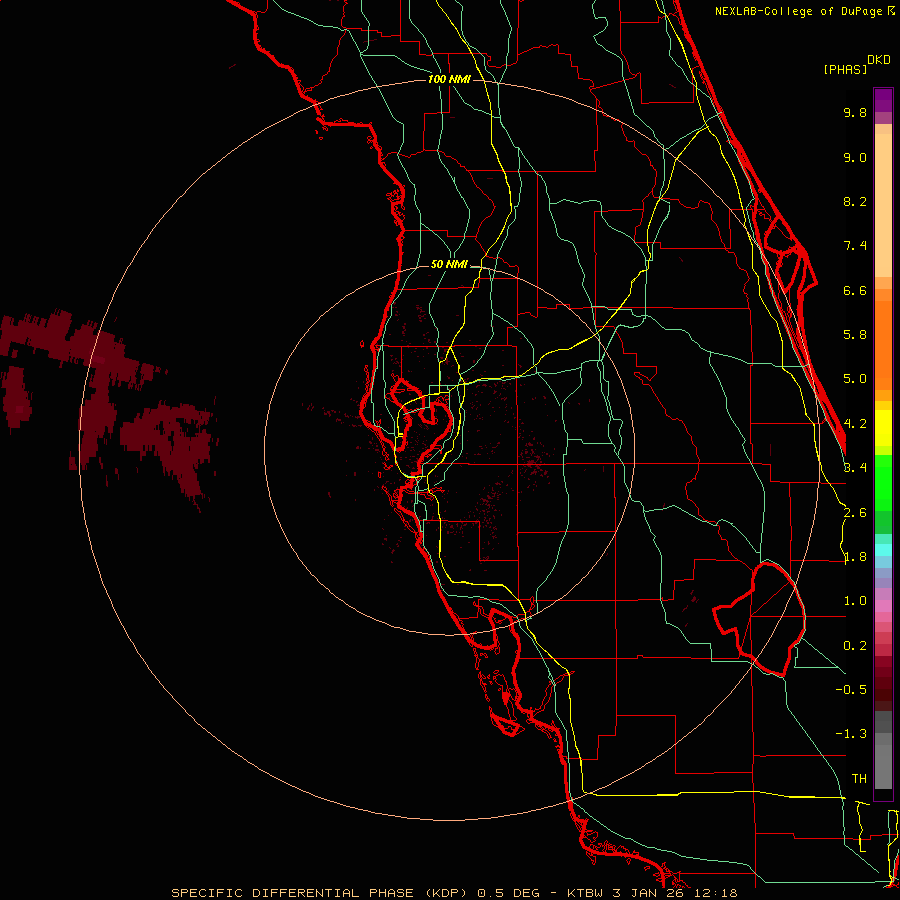Screen dimensions: 900x900
Task: Pick the purple top color bar segment
Action: 883,100
